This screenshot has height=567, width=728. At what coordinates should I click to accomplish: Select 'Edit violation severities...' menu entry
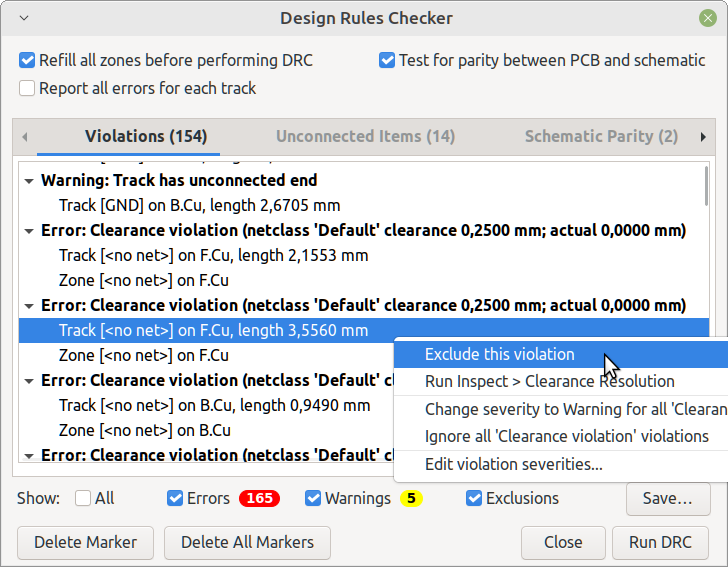(x=513, y=464)
